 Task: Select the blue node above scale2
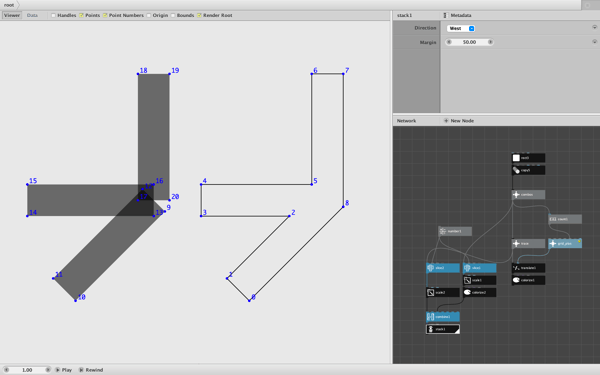443,268
